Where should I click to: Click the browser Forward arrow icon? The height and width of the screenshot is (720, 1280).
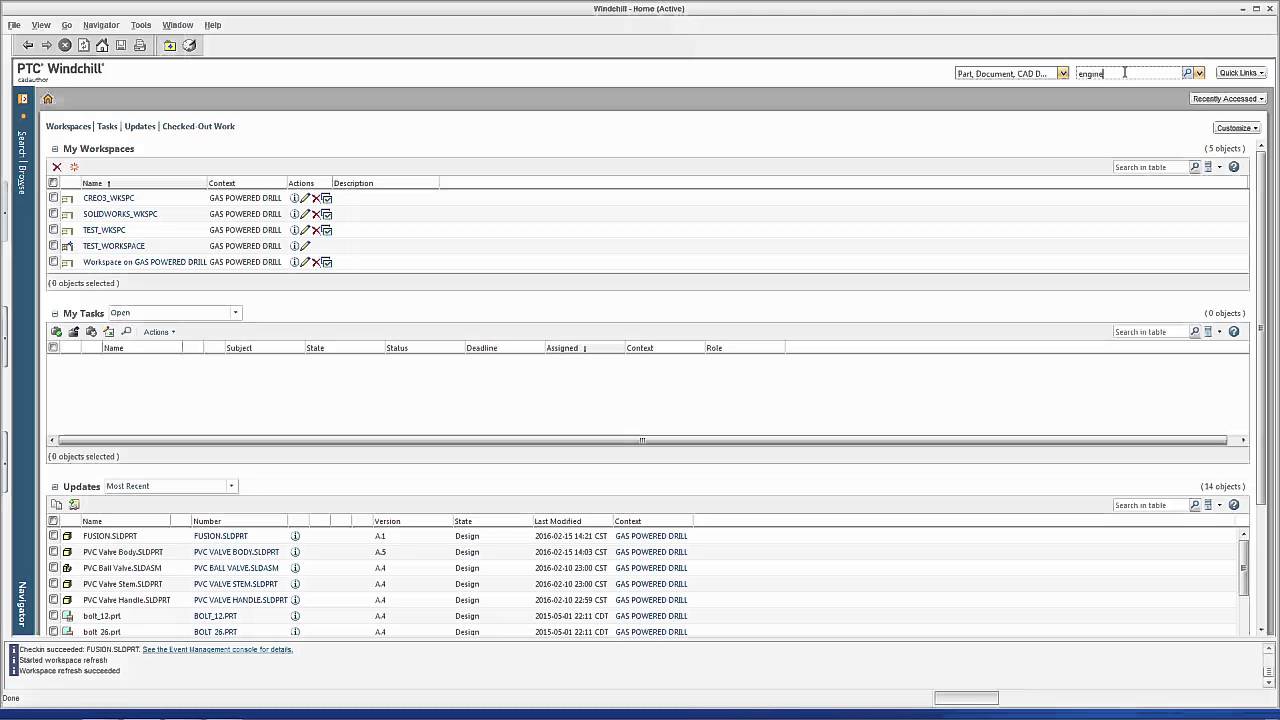[46, 45]
